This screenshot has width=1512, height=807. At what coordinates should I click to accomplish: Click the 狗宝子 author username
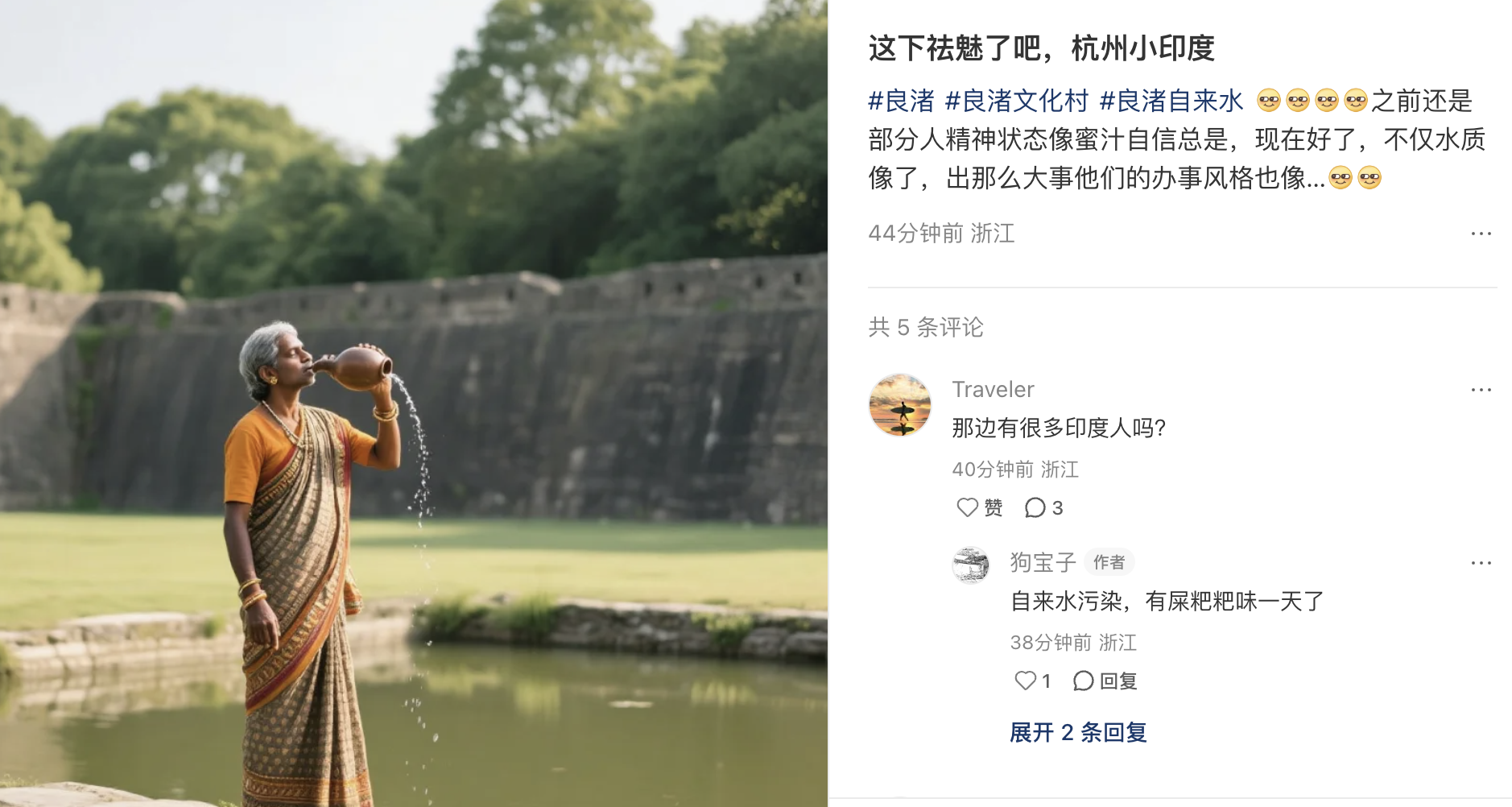(1043, 562)
